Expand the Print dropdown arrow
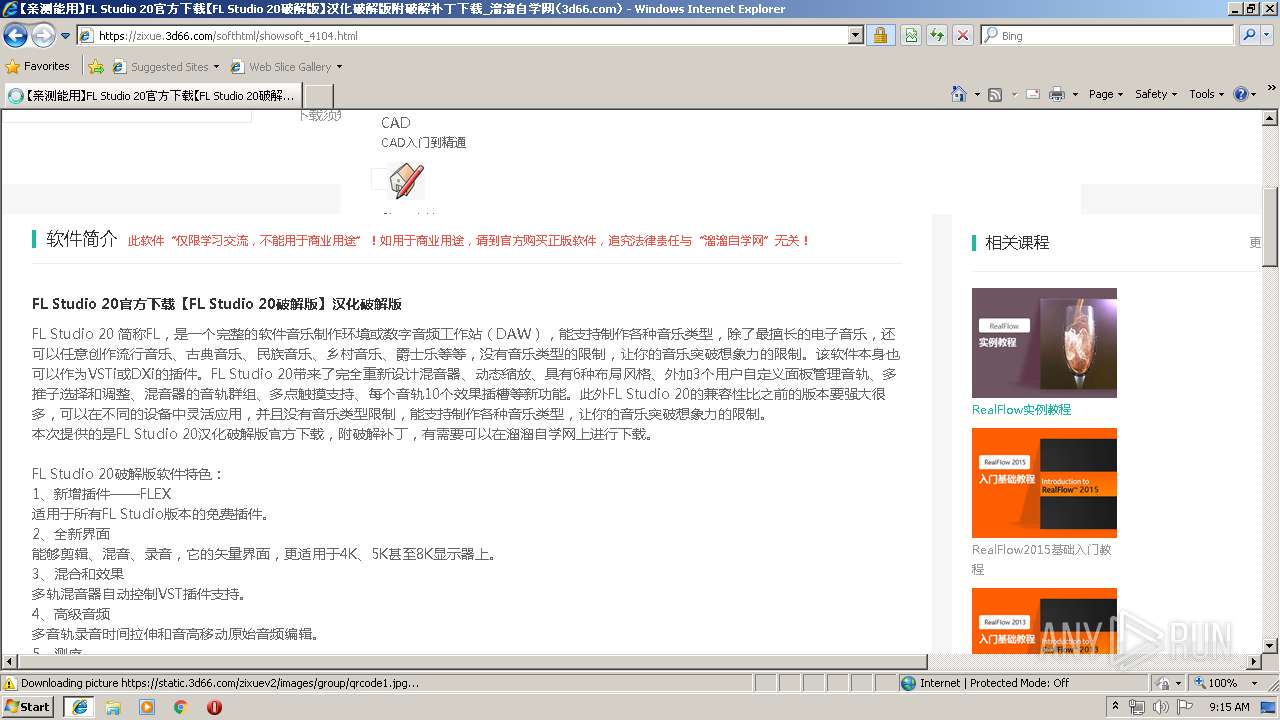The height and width of the screenshot is (720, 1280). coord(1075,94)
